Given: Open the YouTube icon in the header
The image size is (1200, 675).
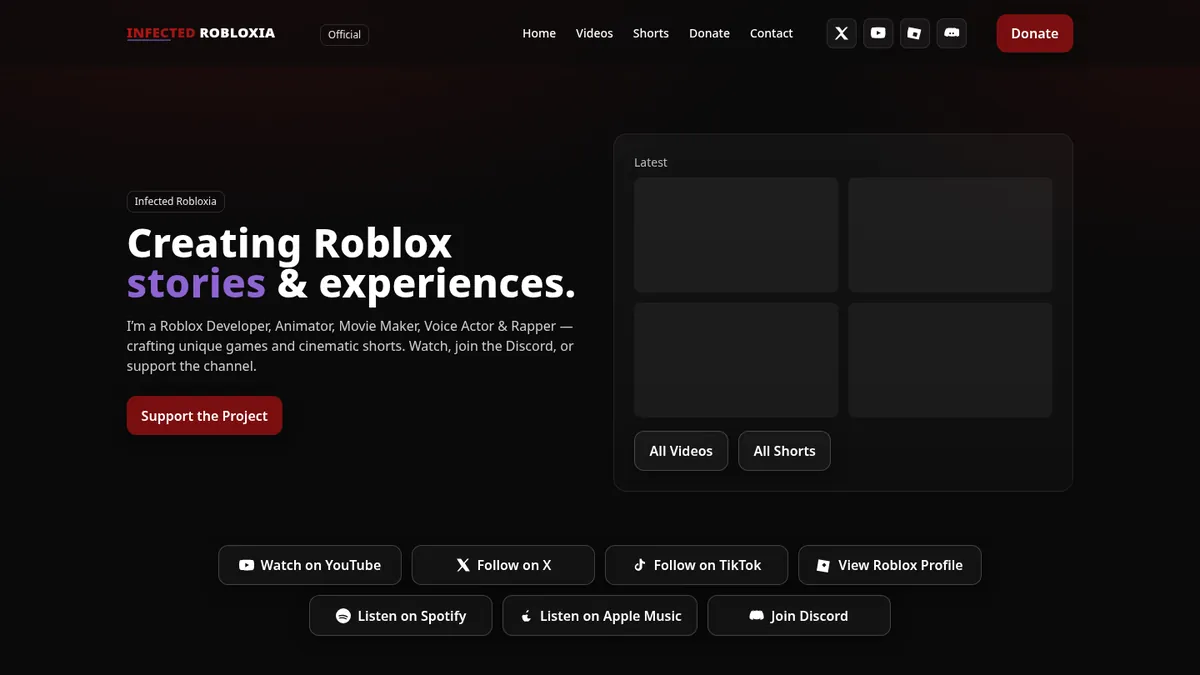Looking at the screenshot, I should click(878, 33).
